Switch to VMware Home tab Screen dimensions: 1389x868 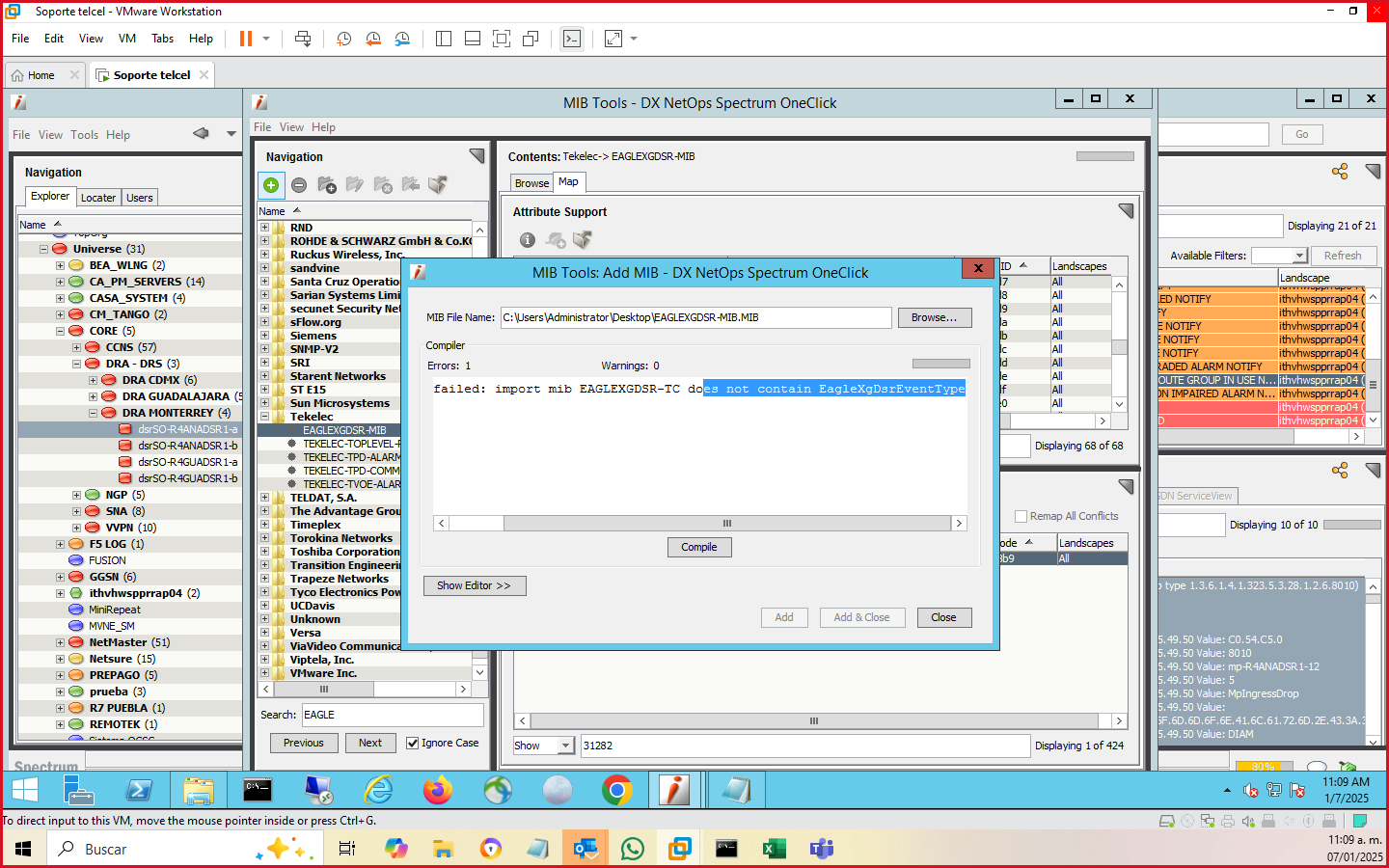point(41,75)
